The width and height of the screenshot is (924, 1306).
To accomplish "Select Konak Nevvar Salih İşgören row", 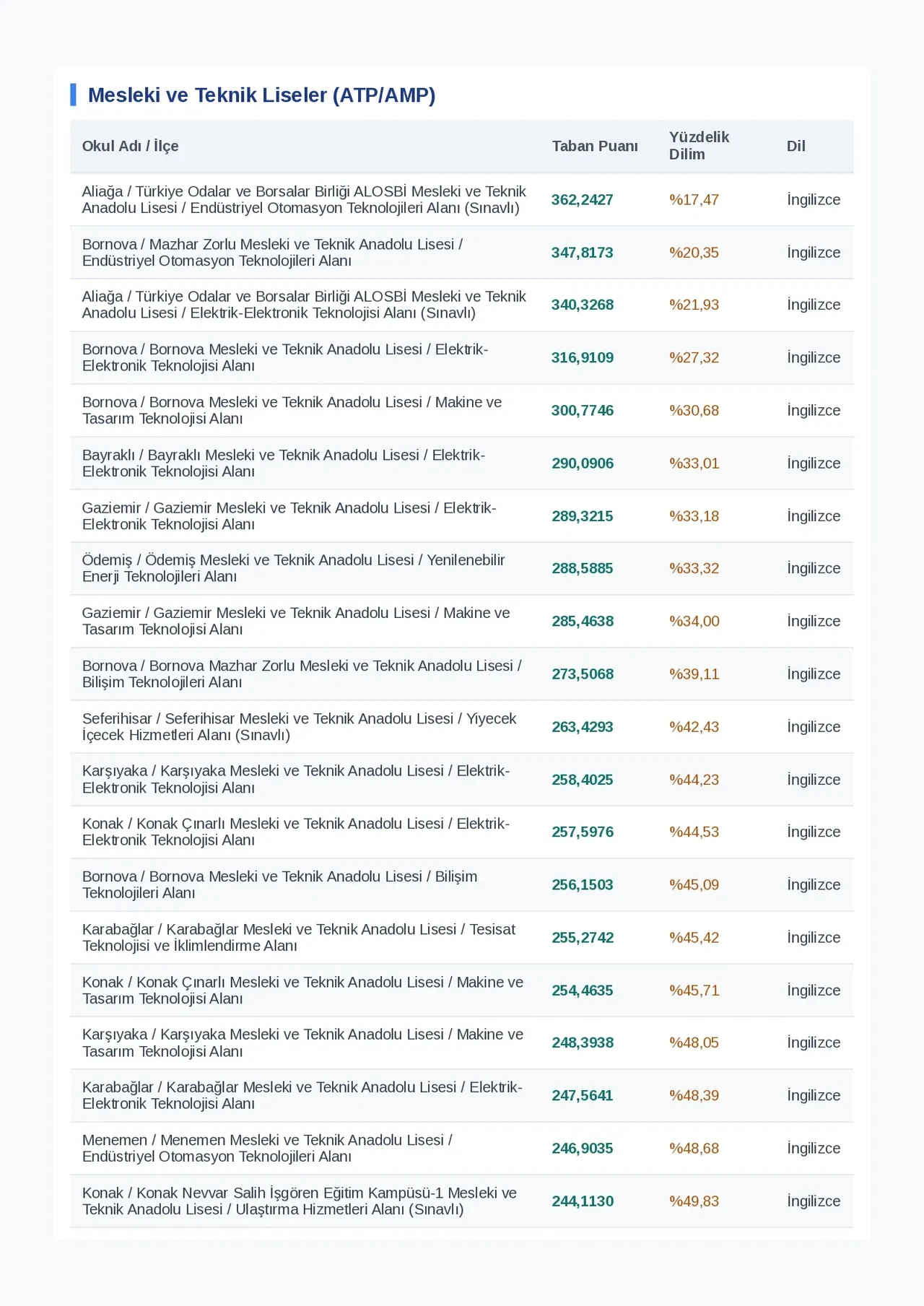I will coord(462,1201).
